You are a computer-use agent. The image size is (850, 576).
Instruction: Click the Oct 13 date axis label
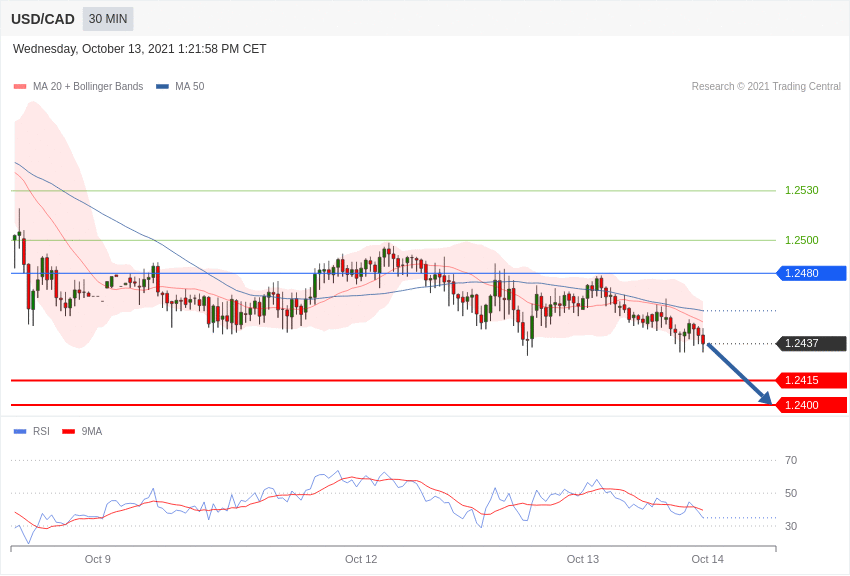point(583,559)
